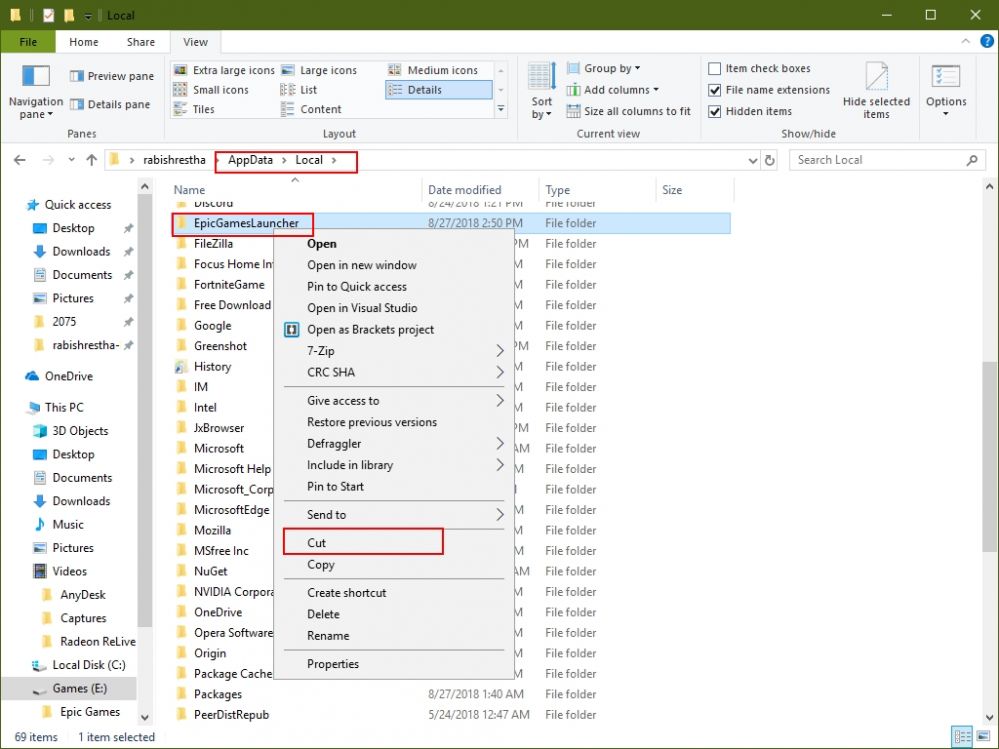Switch to the Home ribbon tab
The width and height of the screenshot is (999, 749).
[x=84, y=42]
